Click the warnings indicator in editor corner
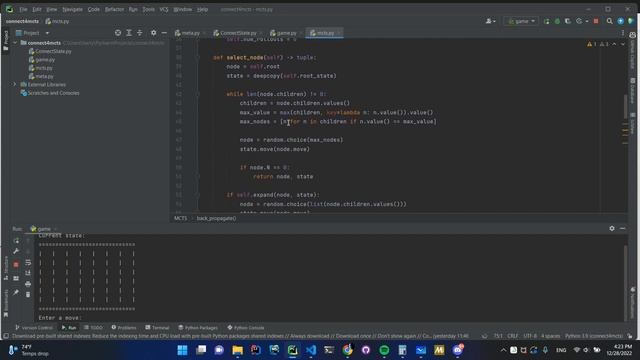Image resolution: width=640 pixels, height=360 pixels. (598, 44)
